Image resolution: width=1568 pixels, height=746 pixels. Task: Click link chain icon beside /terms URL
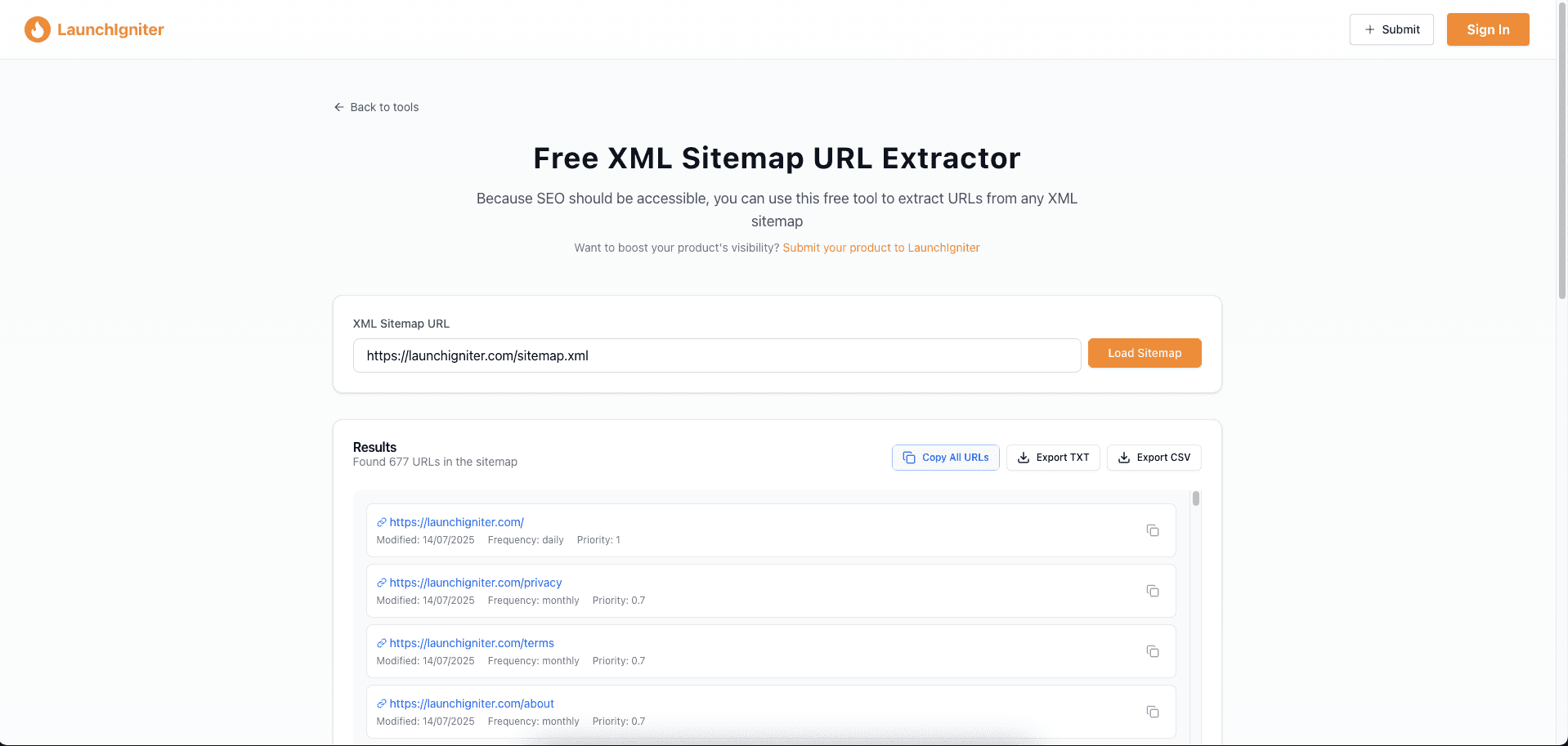tap(382, 643)
